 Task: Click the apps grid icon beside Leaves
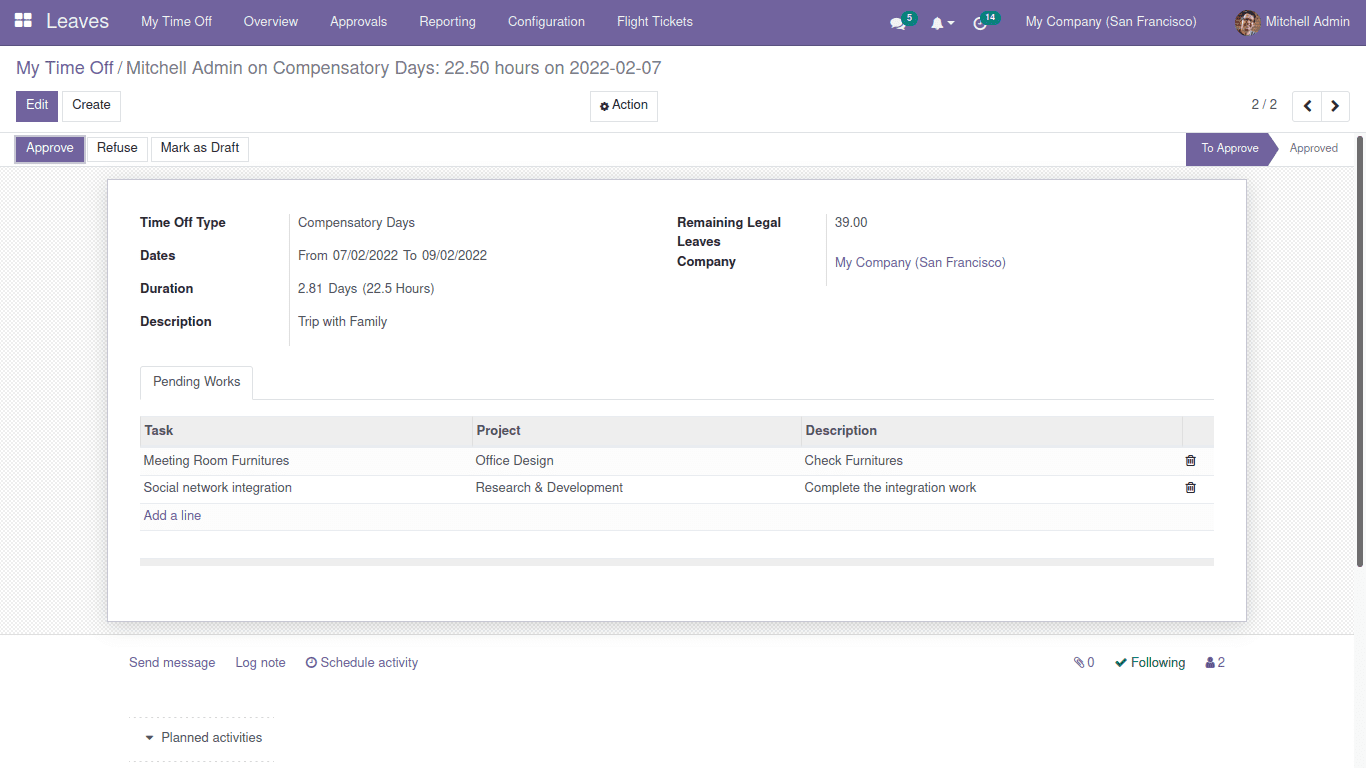coord(22,20)
